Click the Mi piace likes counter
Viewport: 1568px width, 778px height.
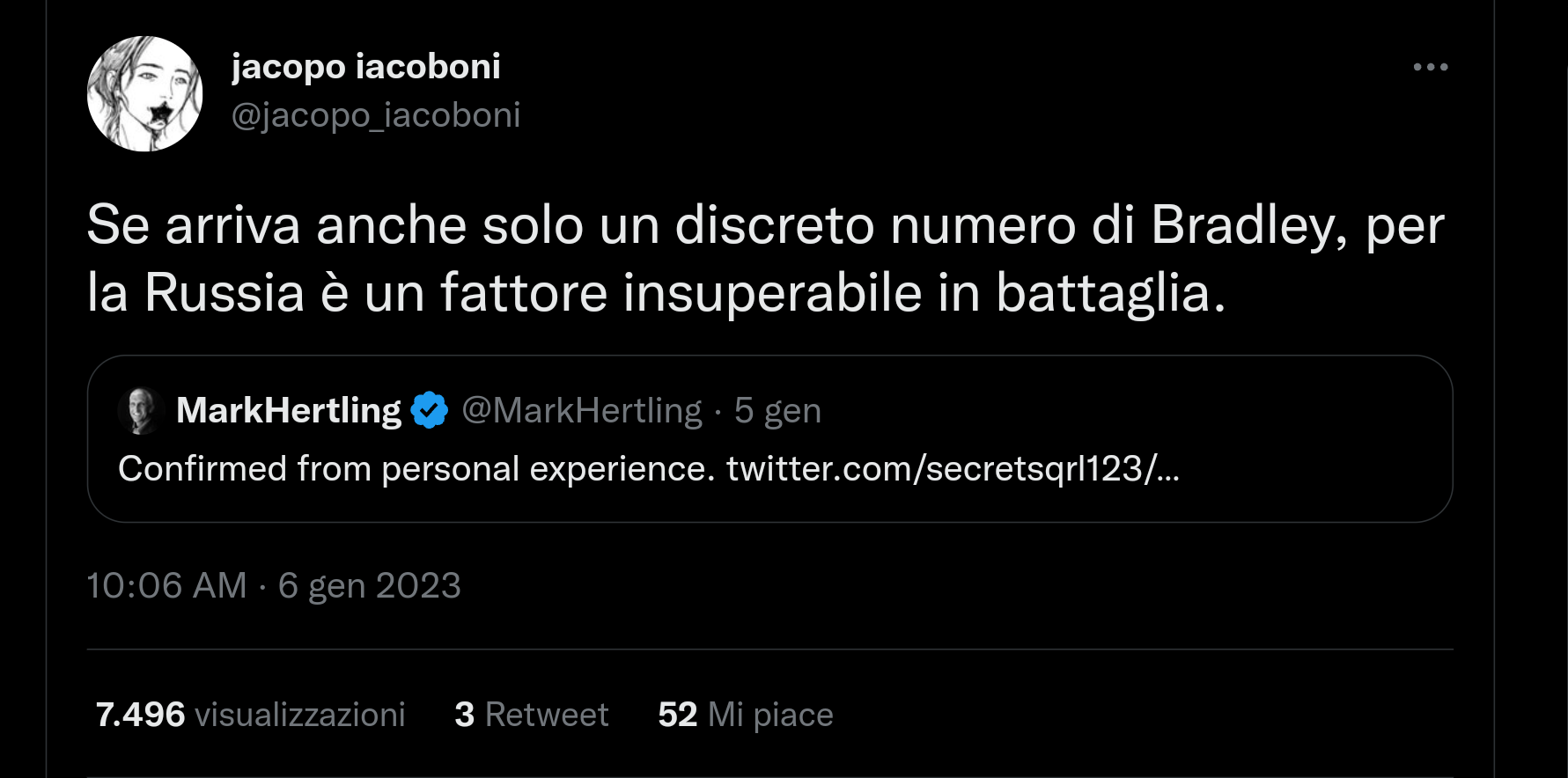744,715
